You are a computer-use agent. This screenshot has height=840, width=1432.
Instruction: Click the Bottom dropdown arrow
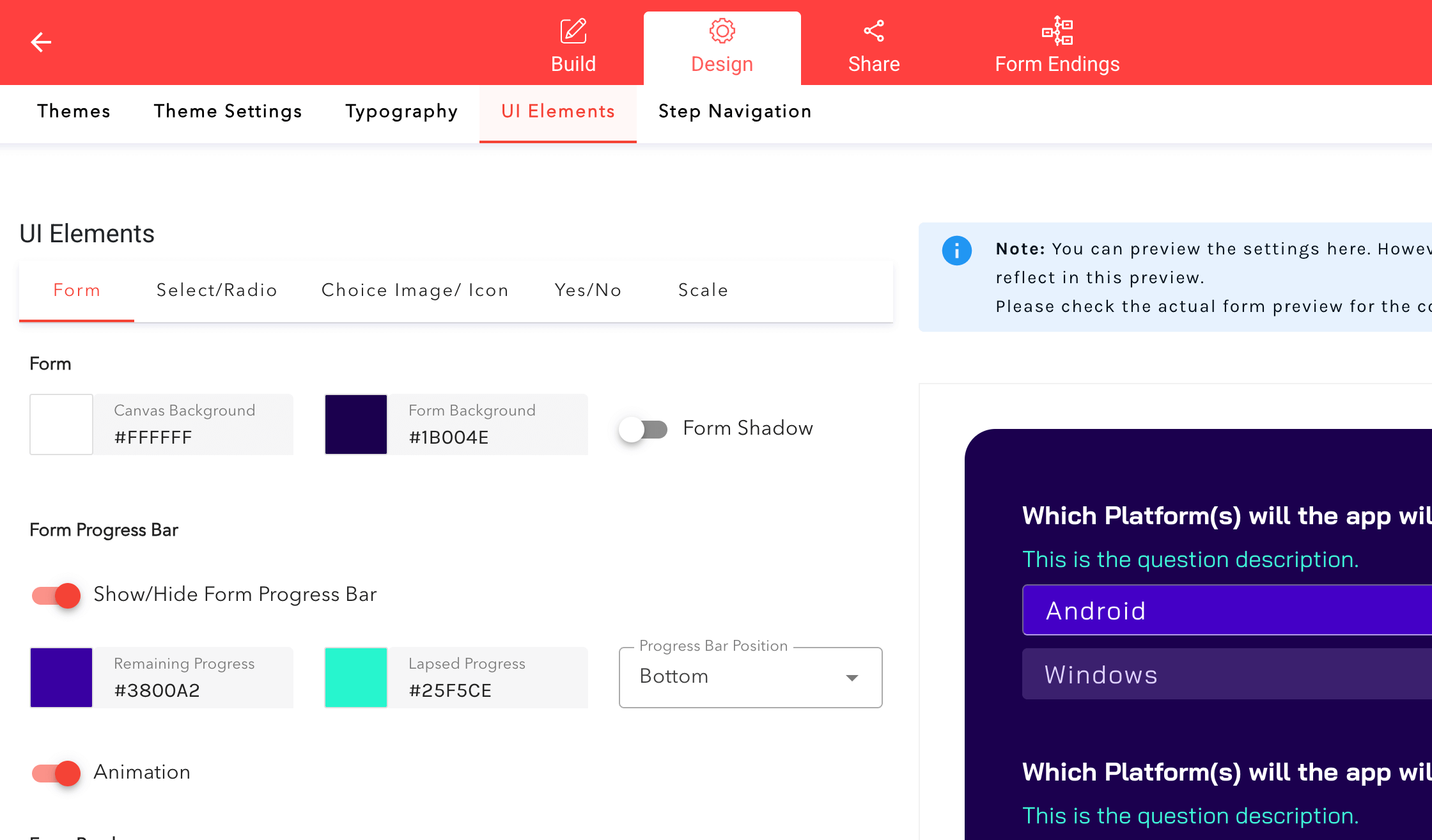click(x=852, y=678)
